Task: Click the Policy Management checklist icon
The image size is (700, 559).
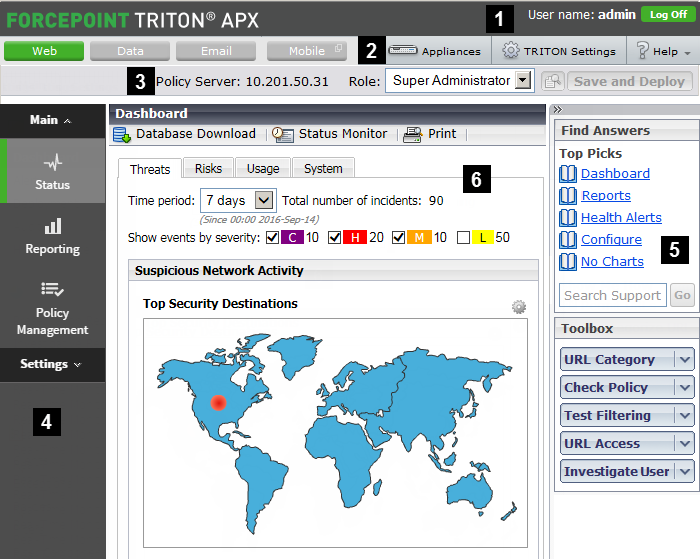Action: point(53,289)
